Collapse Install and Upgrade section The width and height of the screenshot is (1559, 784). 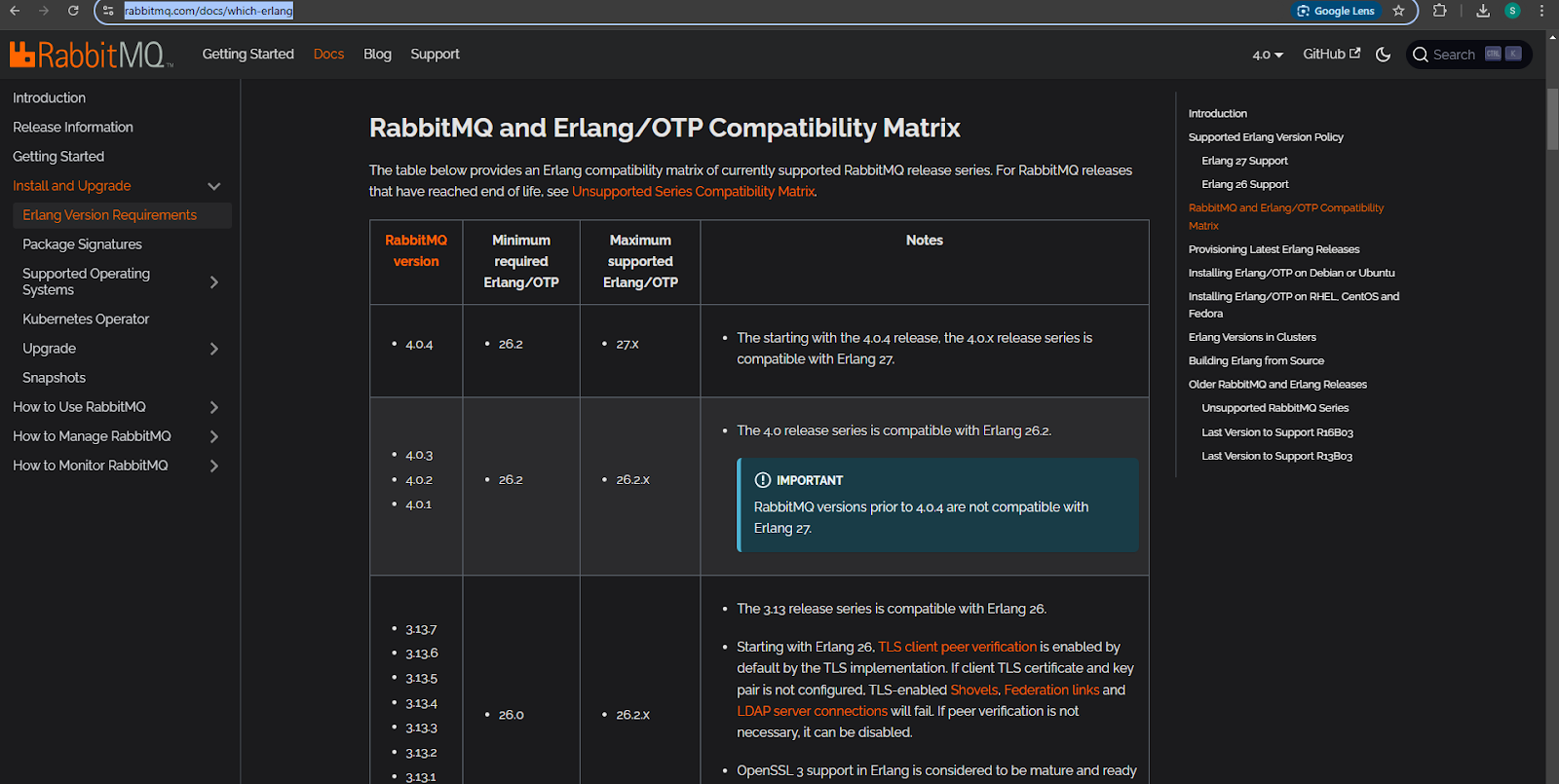tap(214, 186)
